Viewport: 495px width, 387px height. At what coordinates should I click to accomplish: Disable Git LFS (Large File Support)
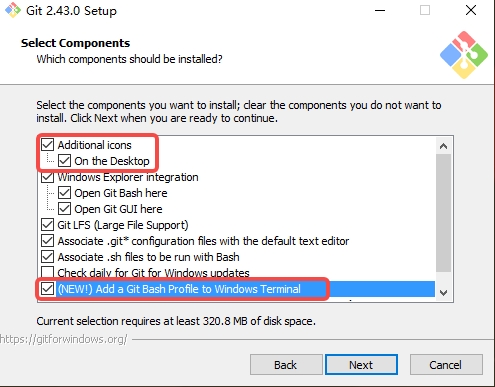[48, 225]
